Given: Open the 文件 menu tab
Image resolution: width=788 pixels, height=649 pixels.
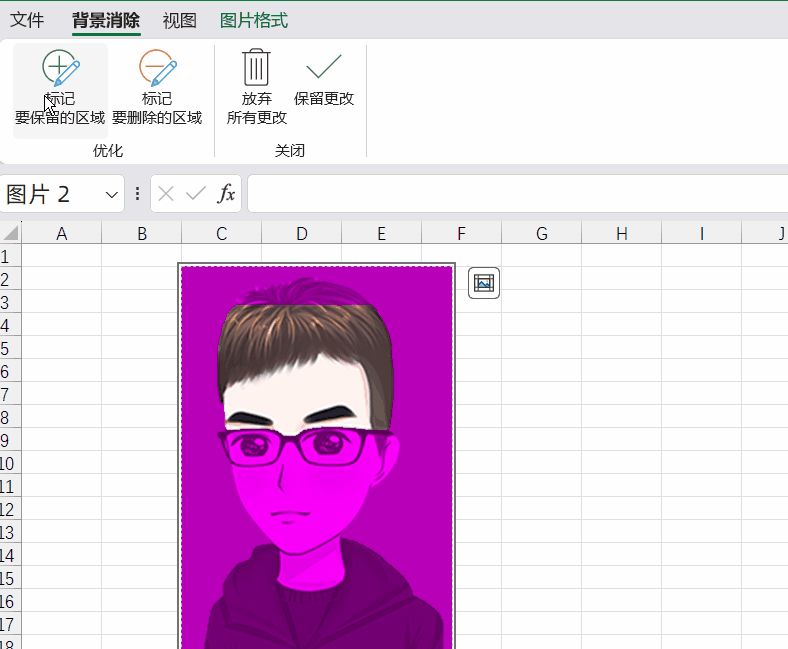Looking at the screenshot, I should [x=27, y=20].
